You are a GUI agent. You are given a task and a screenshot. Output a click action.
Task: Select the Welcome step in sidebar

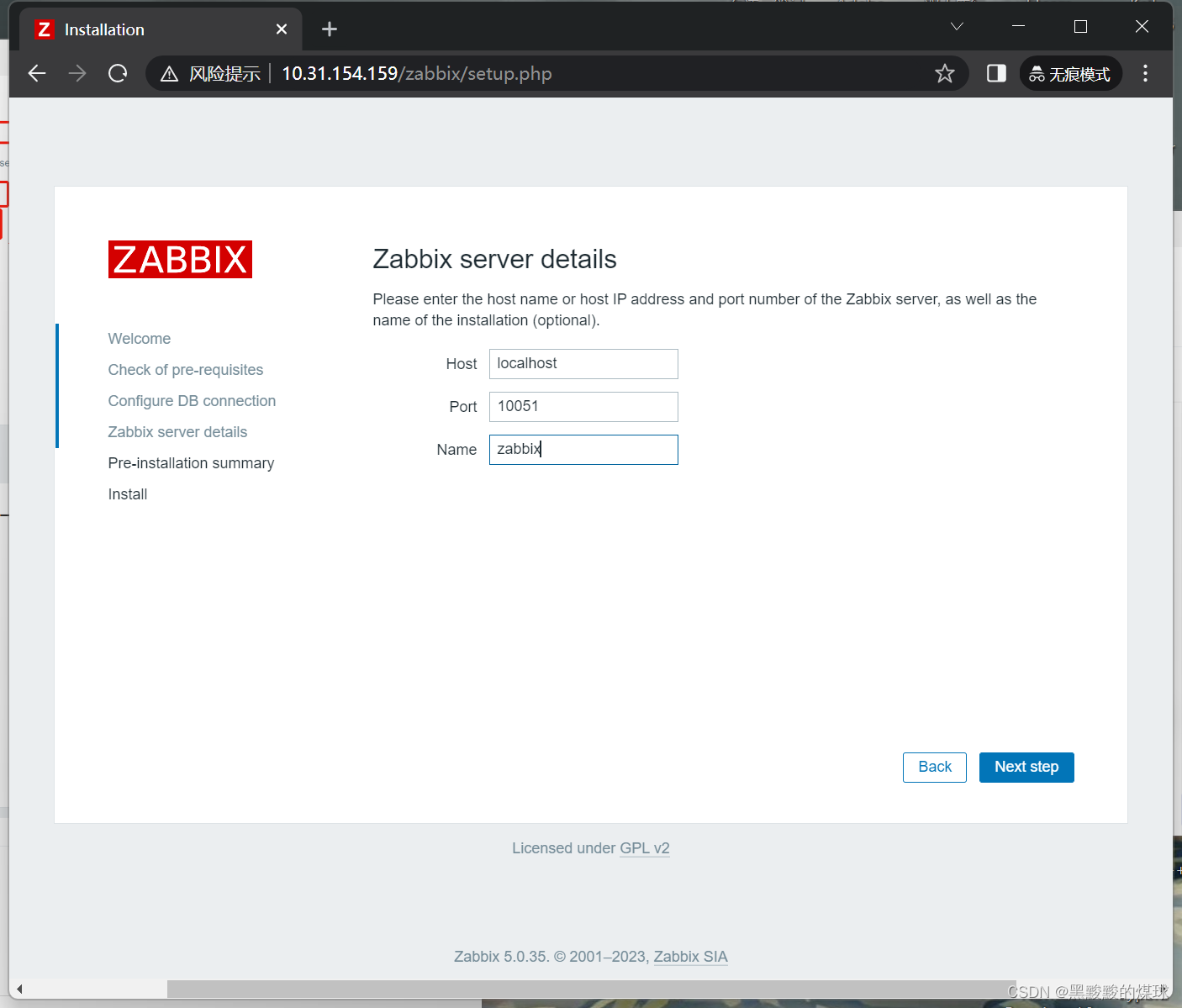point(139,338)
